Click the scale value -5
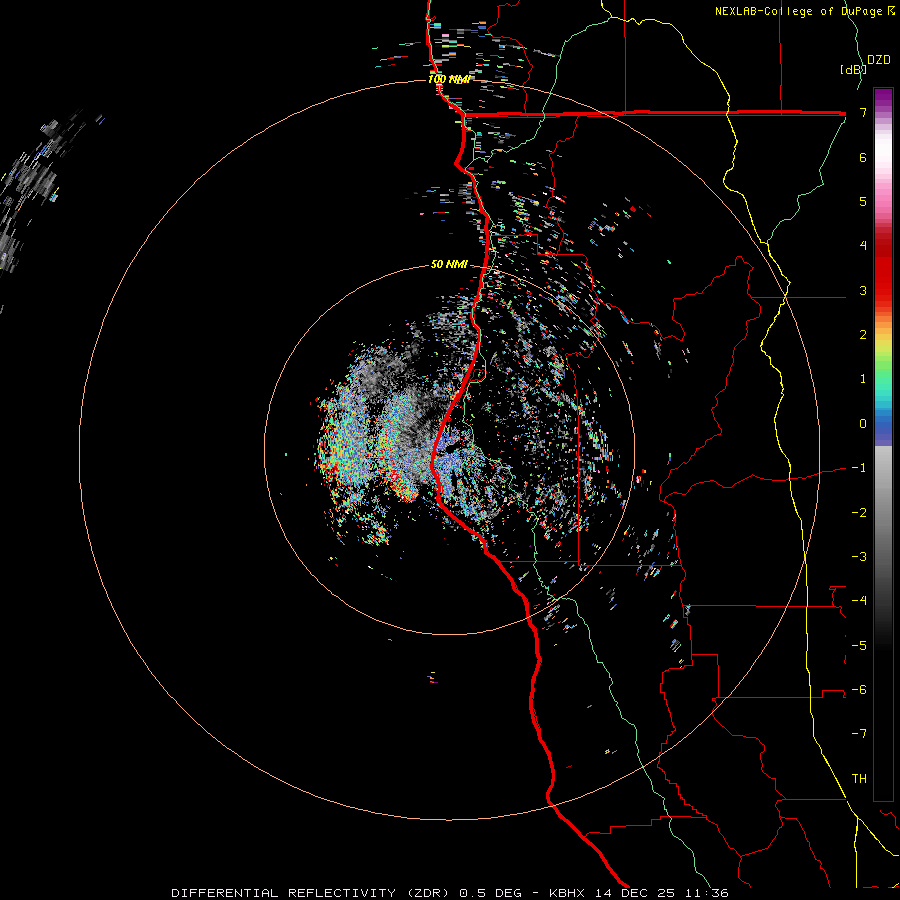The image size is (900, 900). pos(859,646)
